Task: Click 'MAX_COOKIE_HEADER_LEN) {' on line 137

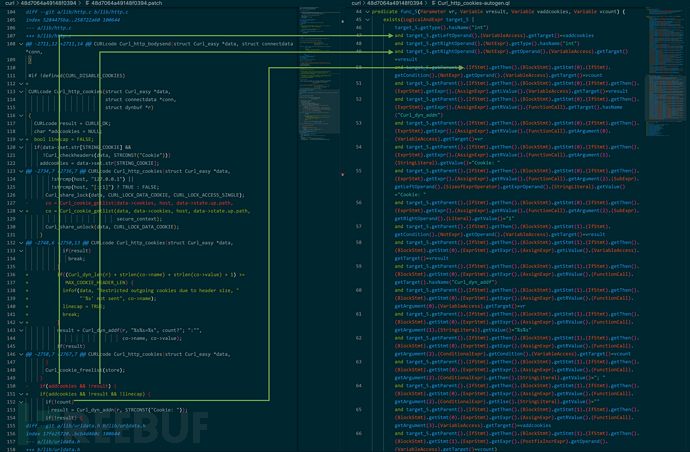Action: (x=99, y=283)
